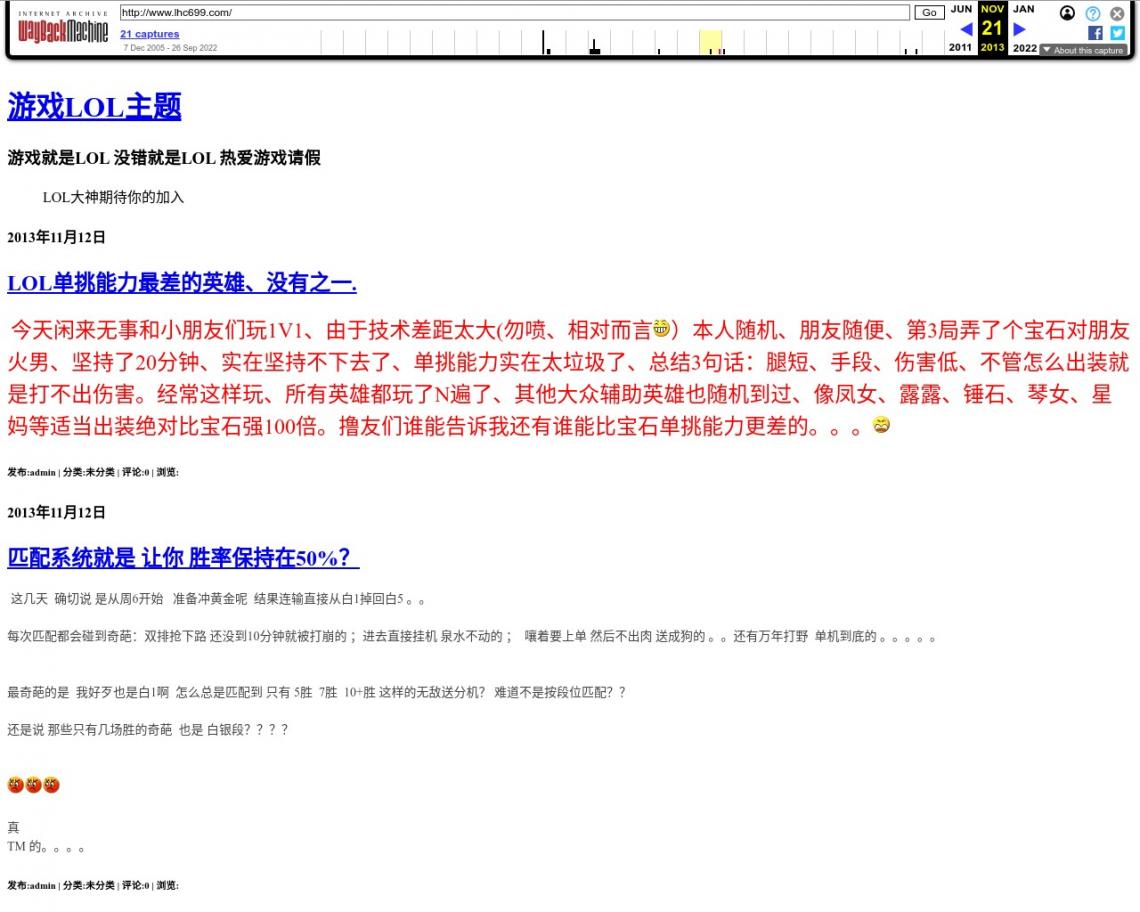The width and height of the screenshot is (1140, 912).
Task: Focus the Wayback URL address field
Action: point(515,12)
